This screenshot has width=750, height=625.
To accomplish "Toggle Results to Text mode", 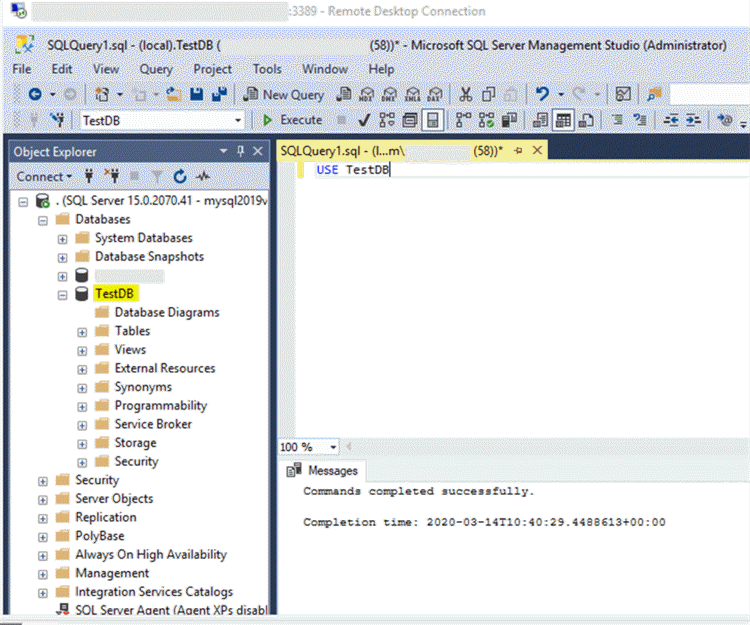I will [540, 120].
